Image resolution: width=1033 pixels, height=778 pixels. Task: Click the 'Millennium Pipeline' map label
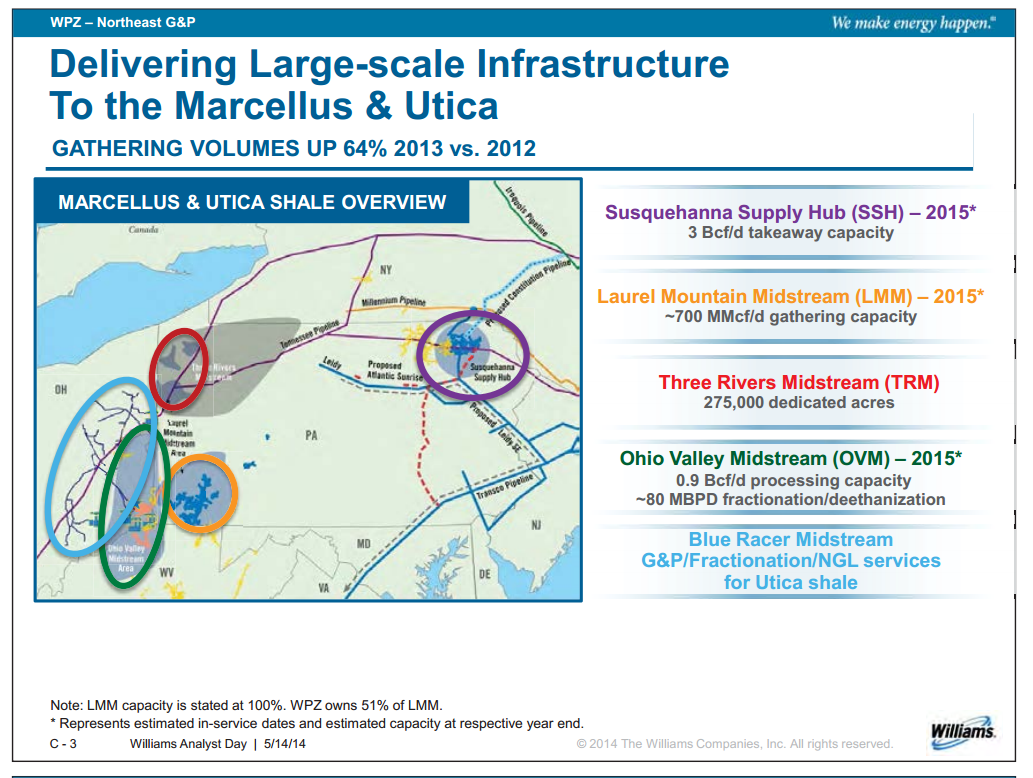coord(393,302)
